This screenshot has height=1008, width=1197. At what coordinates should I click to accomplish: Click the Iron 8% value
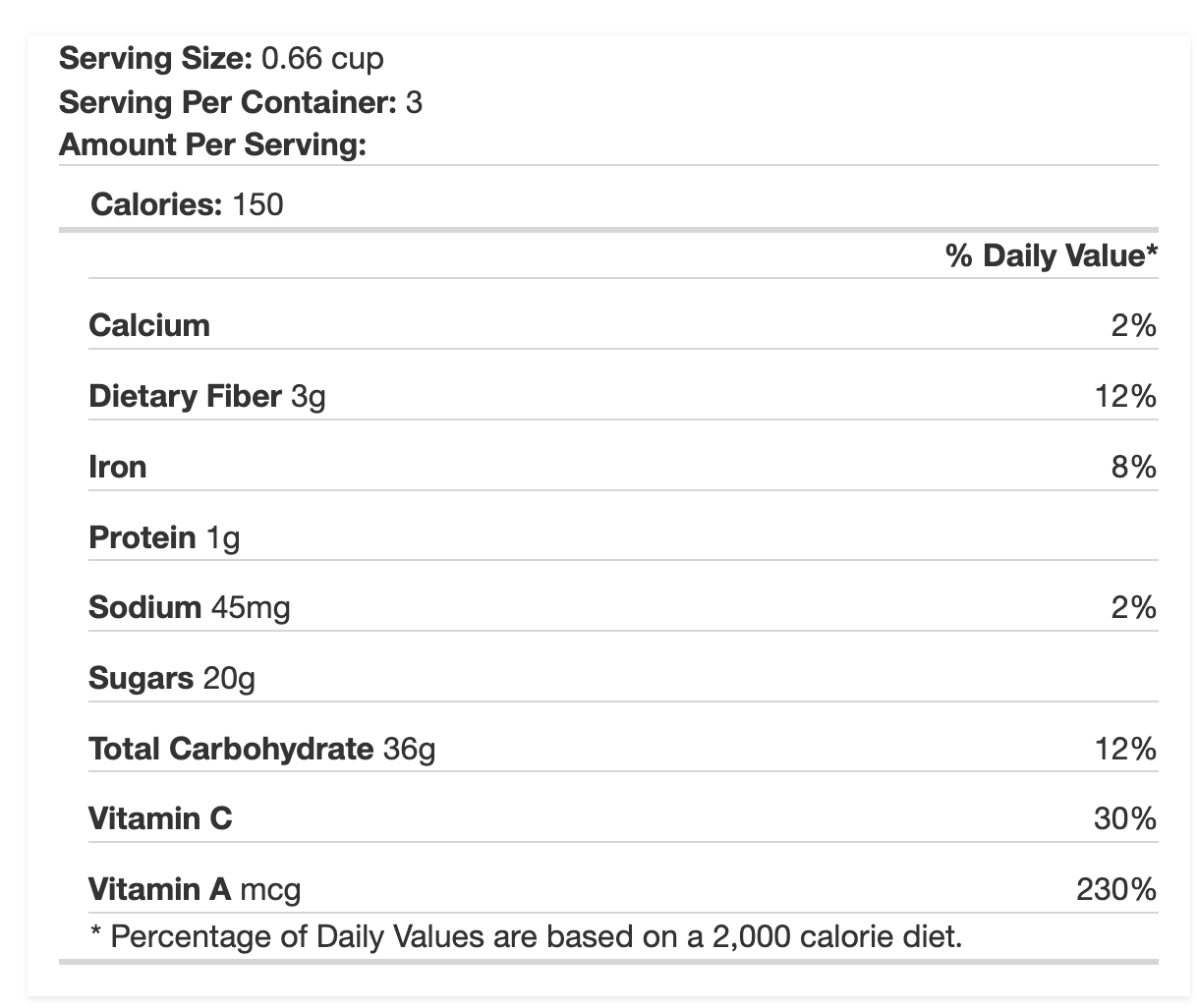pyautogui.click(x=1134, y=467)
